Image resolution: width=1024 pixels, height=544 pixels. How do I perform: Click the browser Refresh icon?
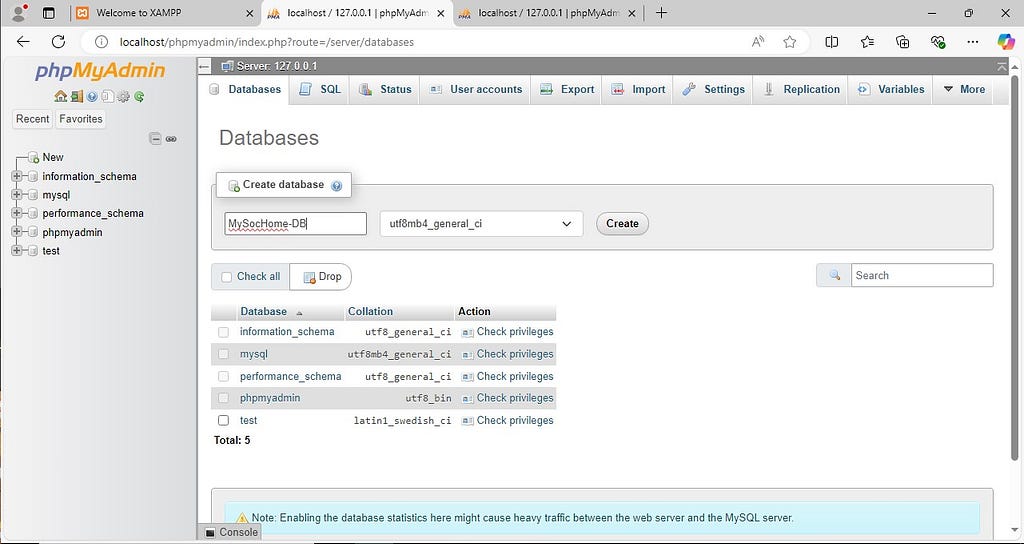58,42
